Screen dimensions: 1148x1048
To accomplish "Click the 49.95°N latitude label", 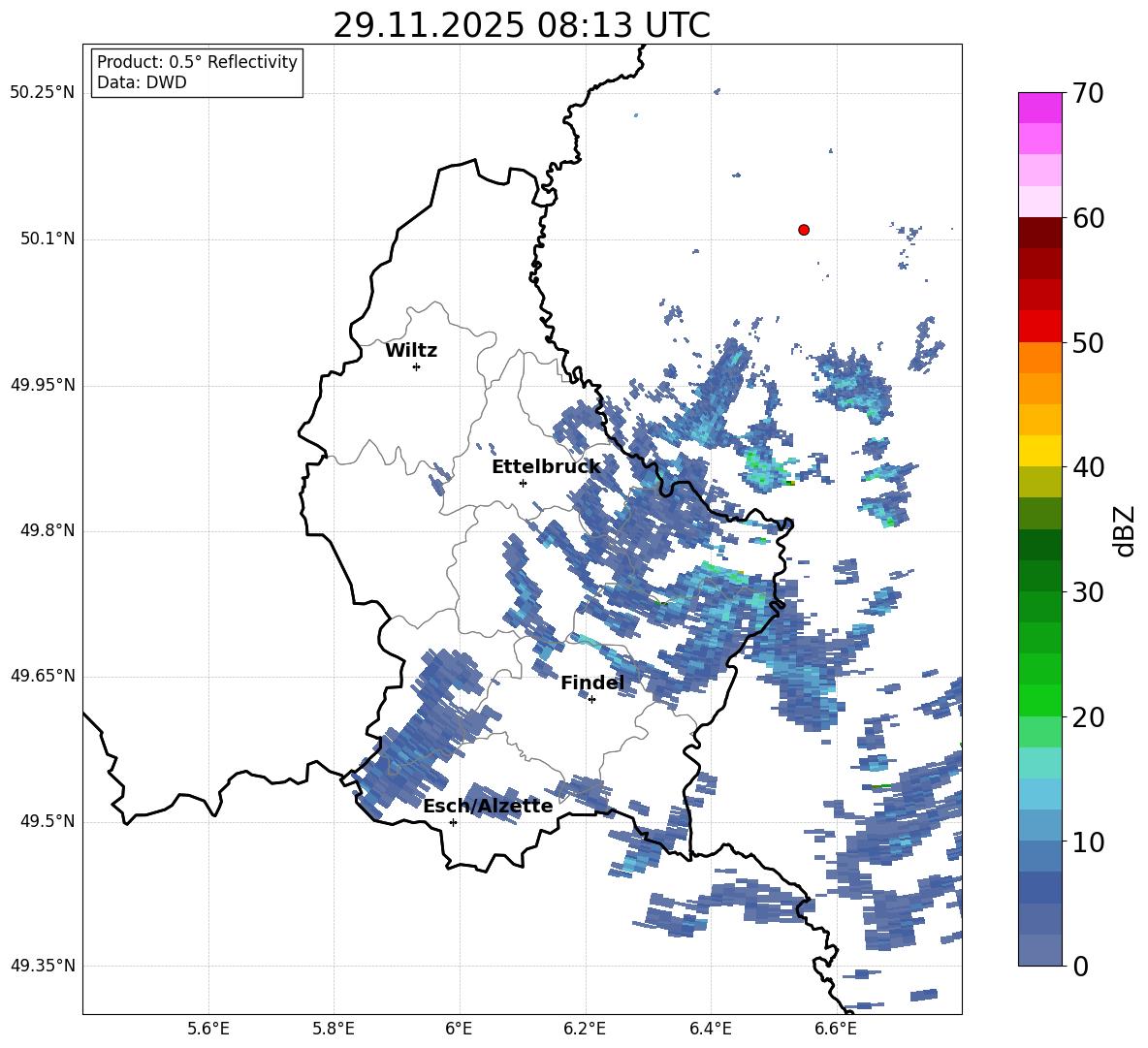I will (x=43, y=385).
